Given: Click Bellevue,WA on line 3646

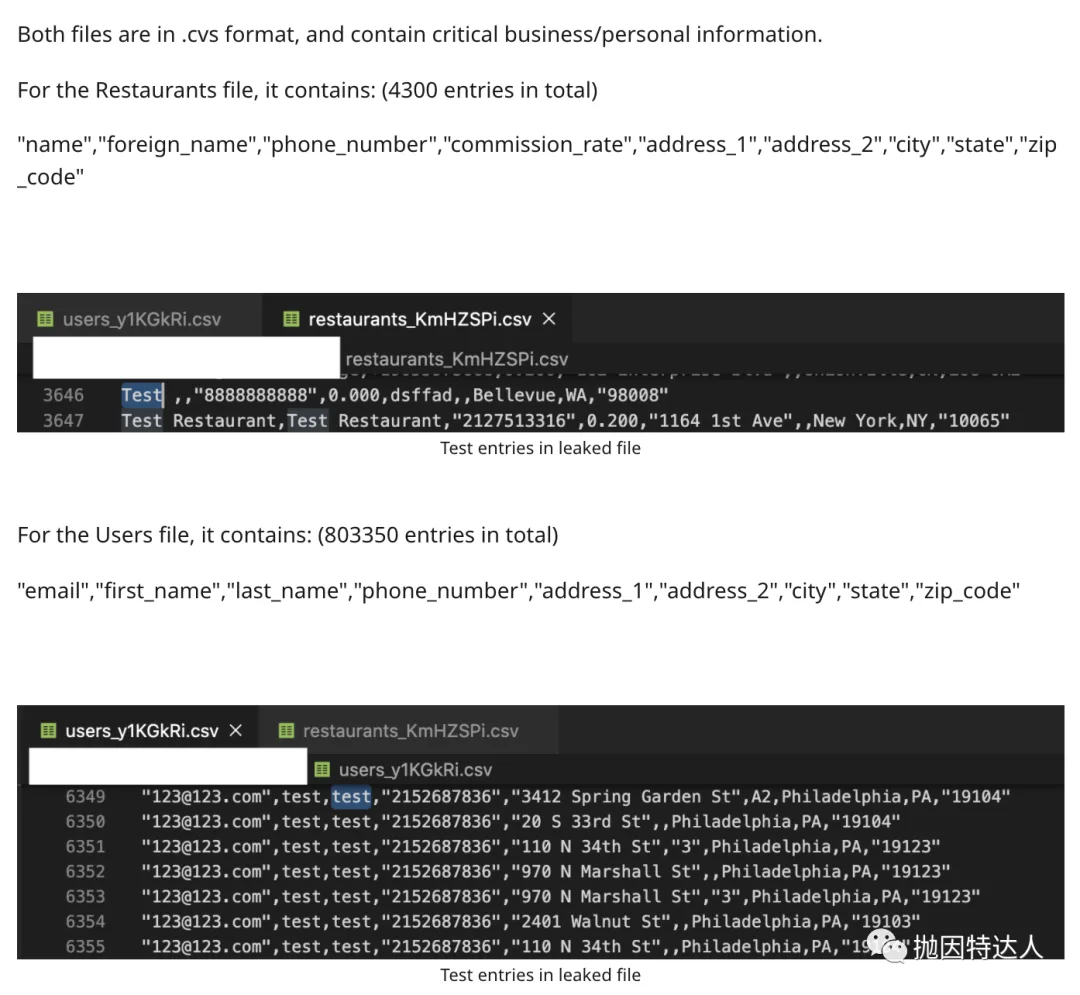Looking at the screenshot, I should tap(530, 395).
